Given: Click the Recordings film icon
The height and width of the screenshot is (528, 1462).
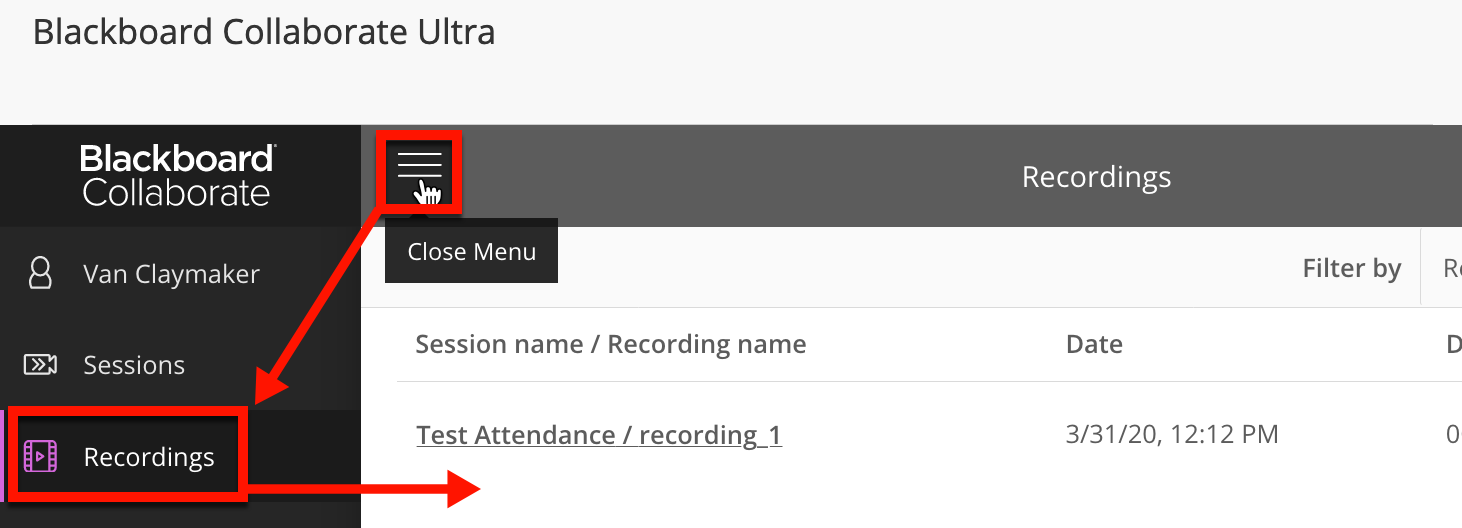Looking at the screenshot, I should tap(40, 456).
